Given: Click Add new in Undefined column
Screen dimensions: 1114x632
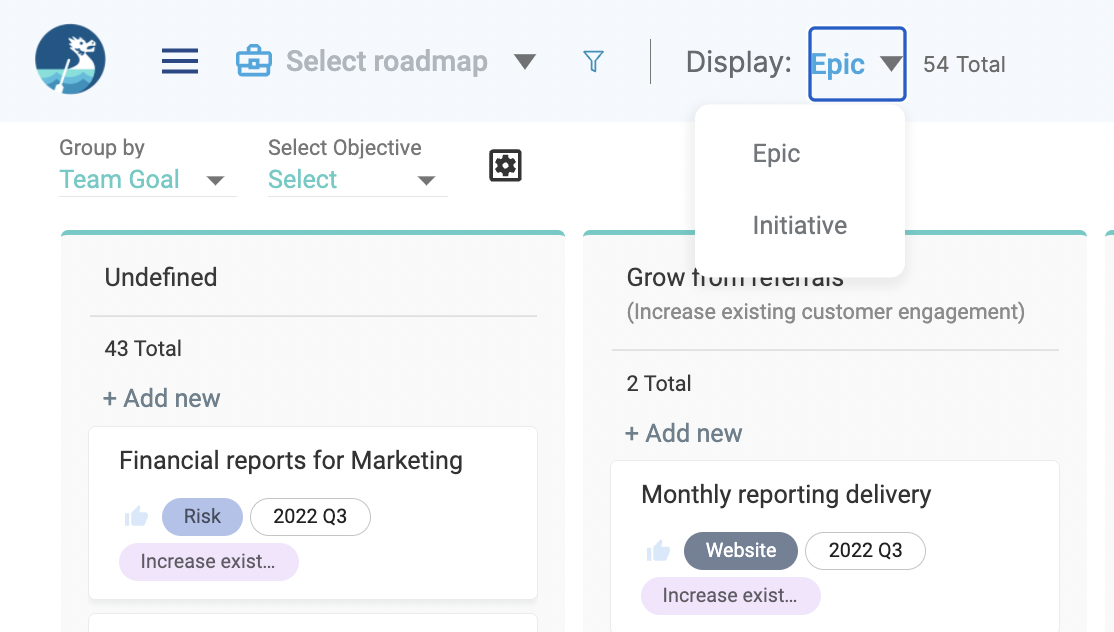Looking at the screenshot, I should point(162,398).
